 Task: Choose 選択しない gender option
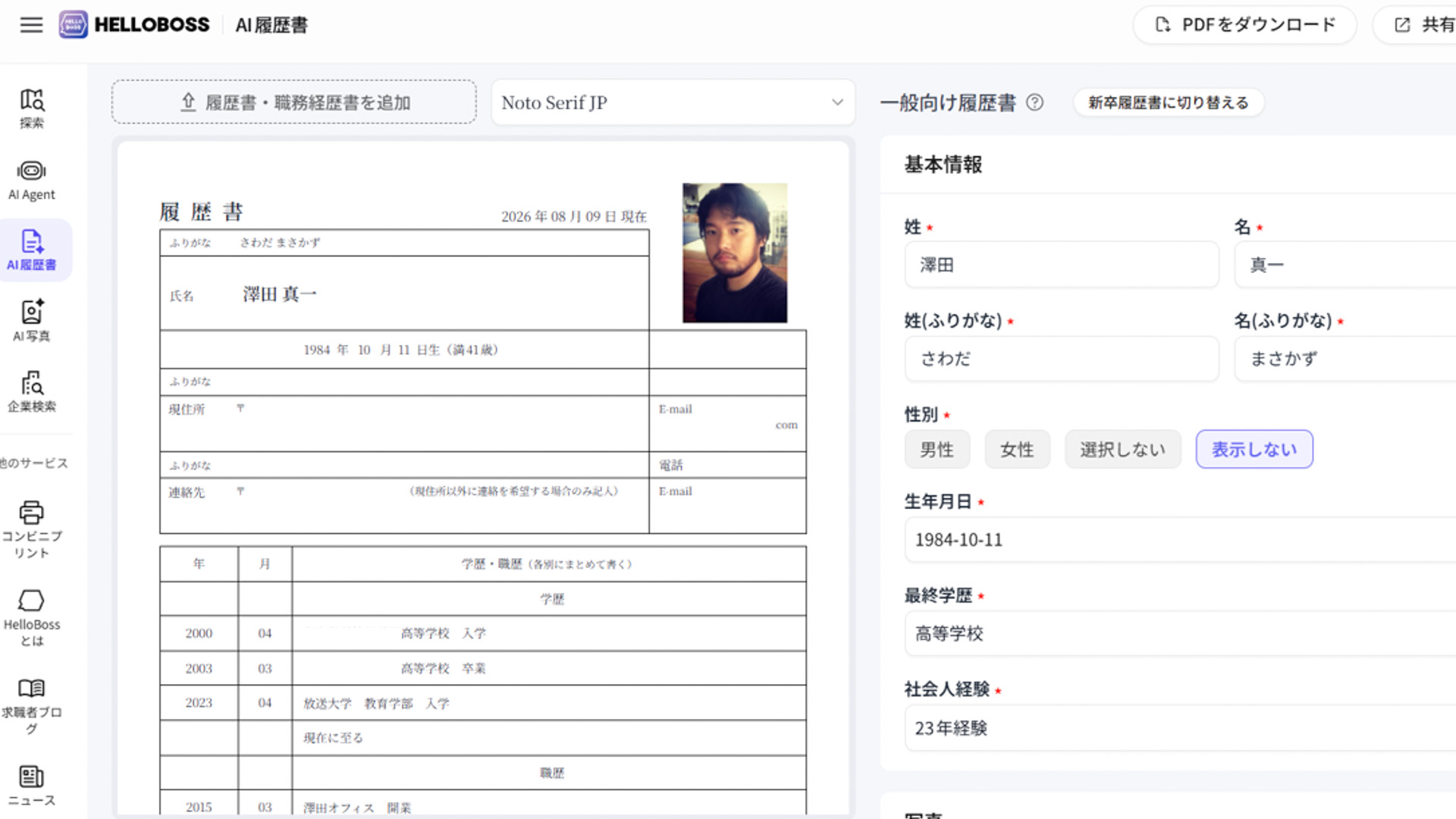[x=1122, y=450]
